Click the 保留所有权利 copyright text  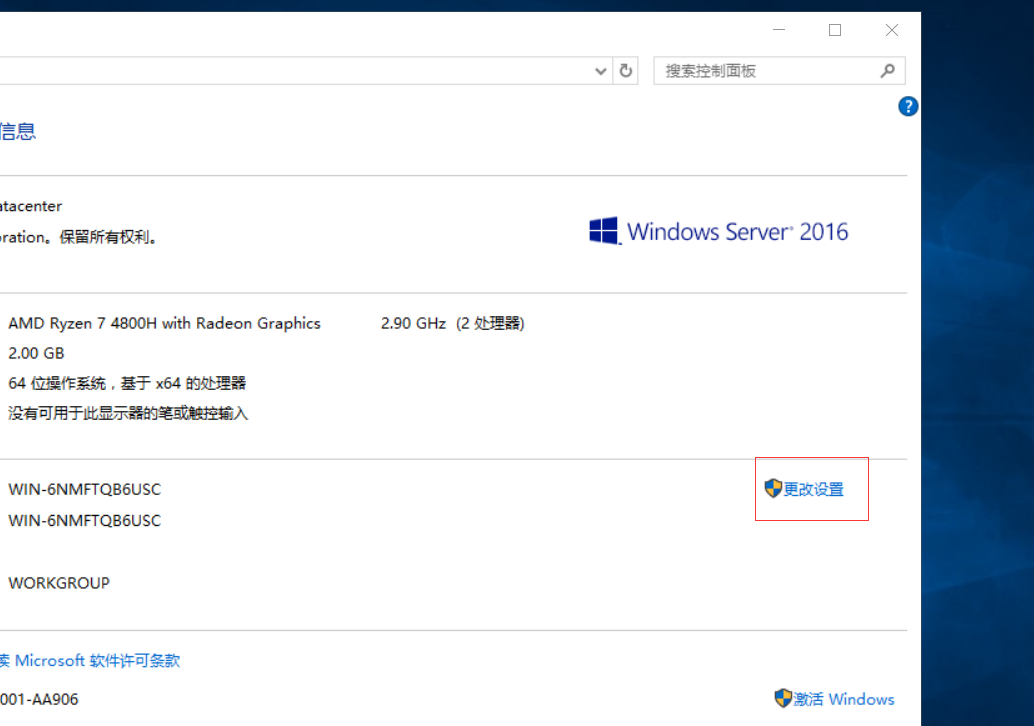click(108, 237)
